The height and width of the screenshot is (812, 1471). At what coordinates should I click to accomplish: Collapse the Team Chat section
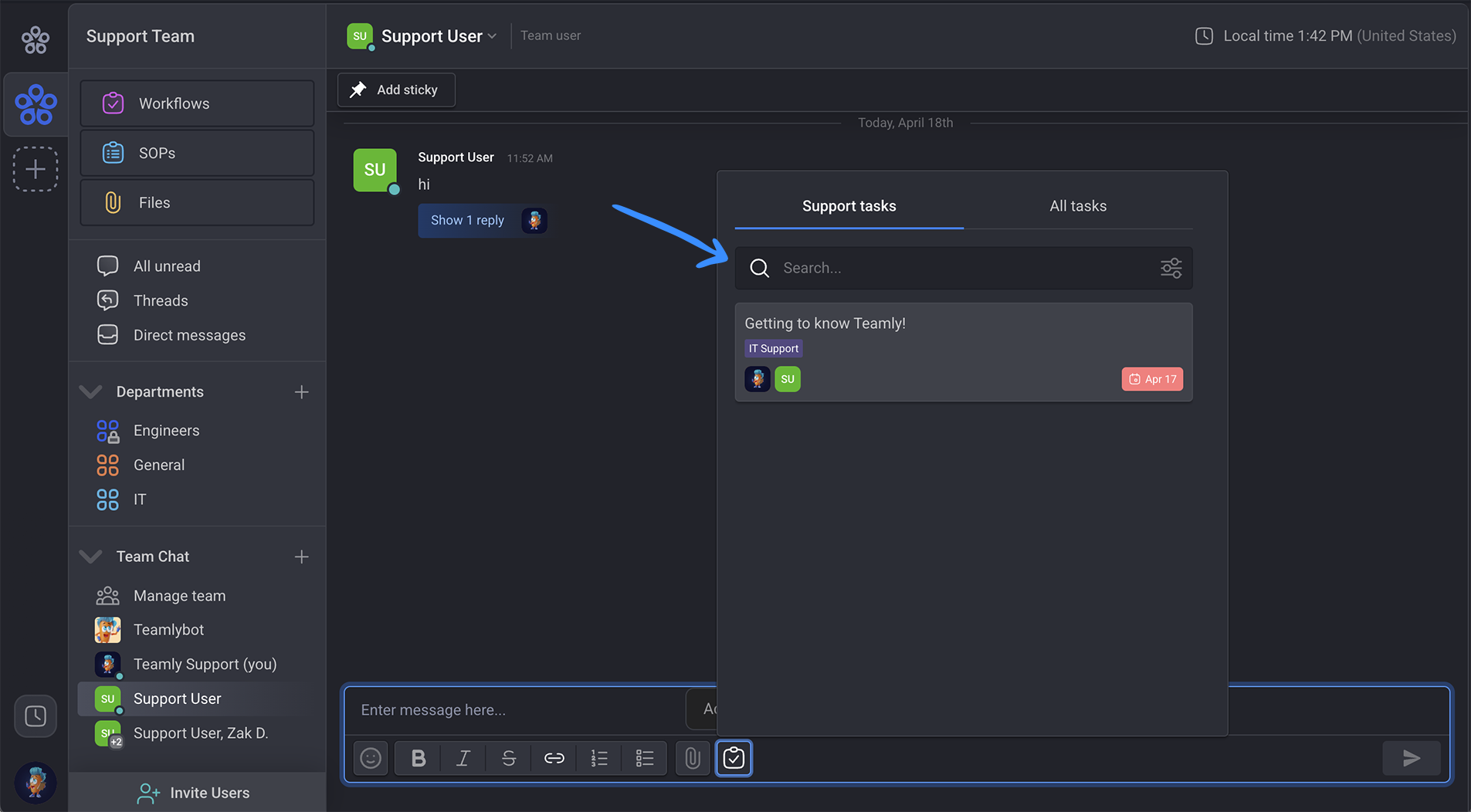pyautogui.click(x=91, y=557)
